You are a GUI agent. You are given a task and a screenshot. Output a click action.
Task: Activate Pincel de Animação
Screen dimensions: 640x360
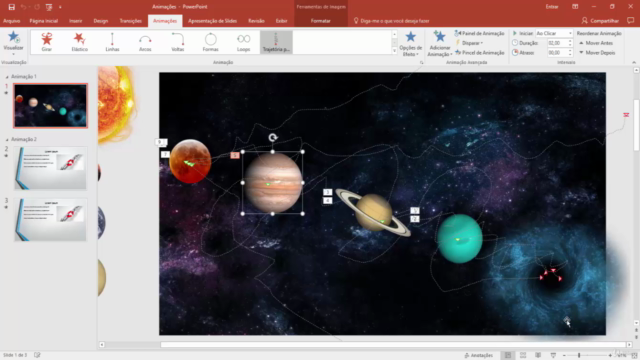pyautogui.click(x=480, y=53)
